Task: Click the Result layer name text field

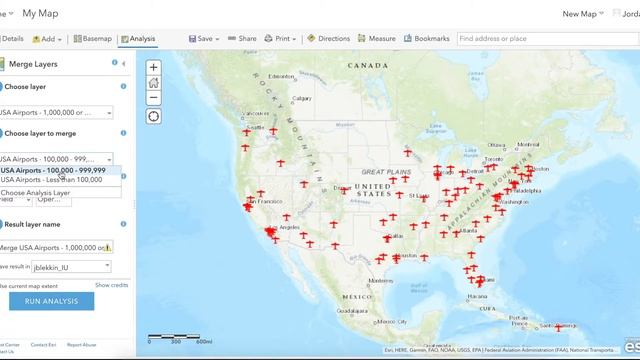Action: tap(56, 247)
